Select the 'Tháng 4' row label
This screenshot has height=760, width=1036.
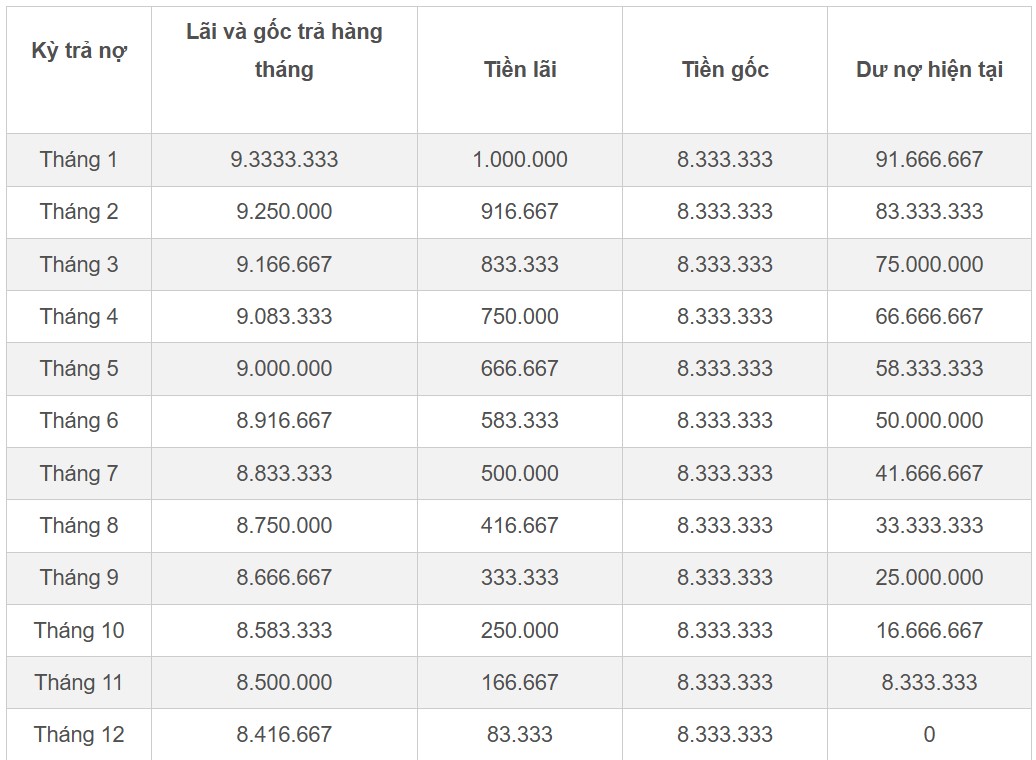pyautogui.click(x=79, y=316)
